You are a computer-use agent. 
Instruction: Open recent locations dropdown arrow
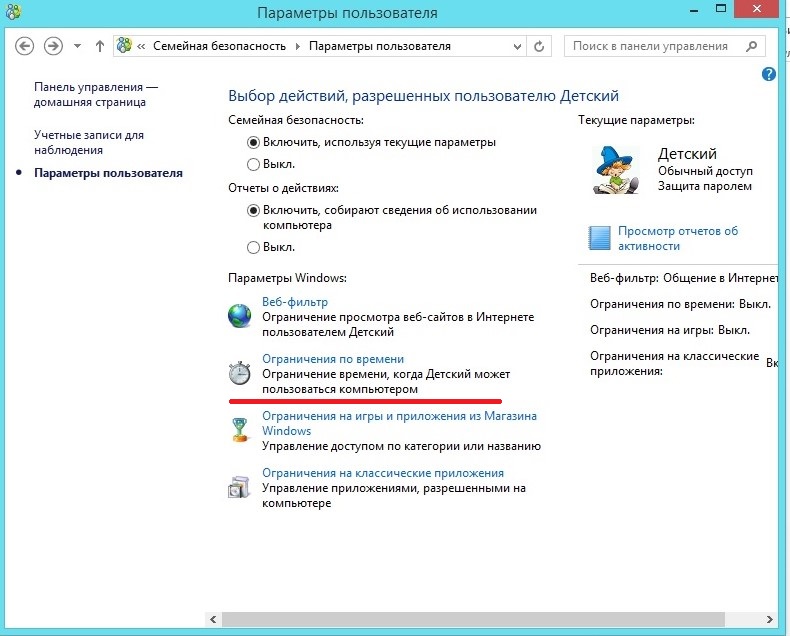click(77, 46)
